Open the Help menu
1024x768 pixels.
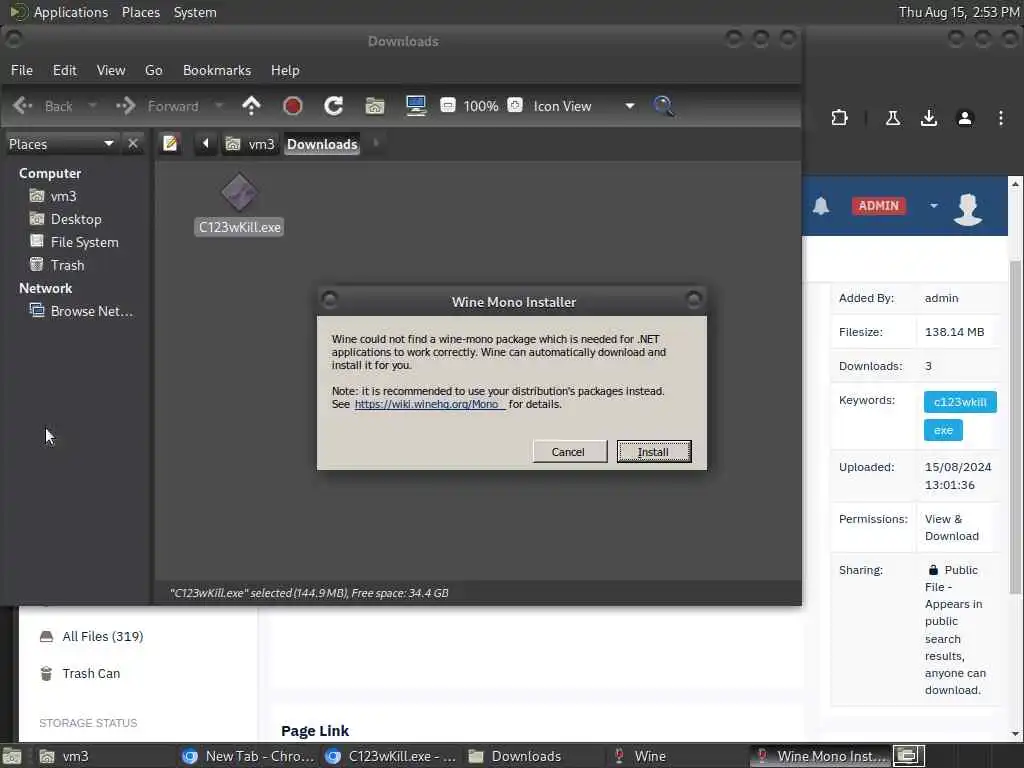285,70
